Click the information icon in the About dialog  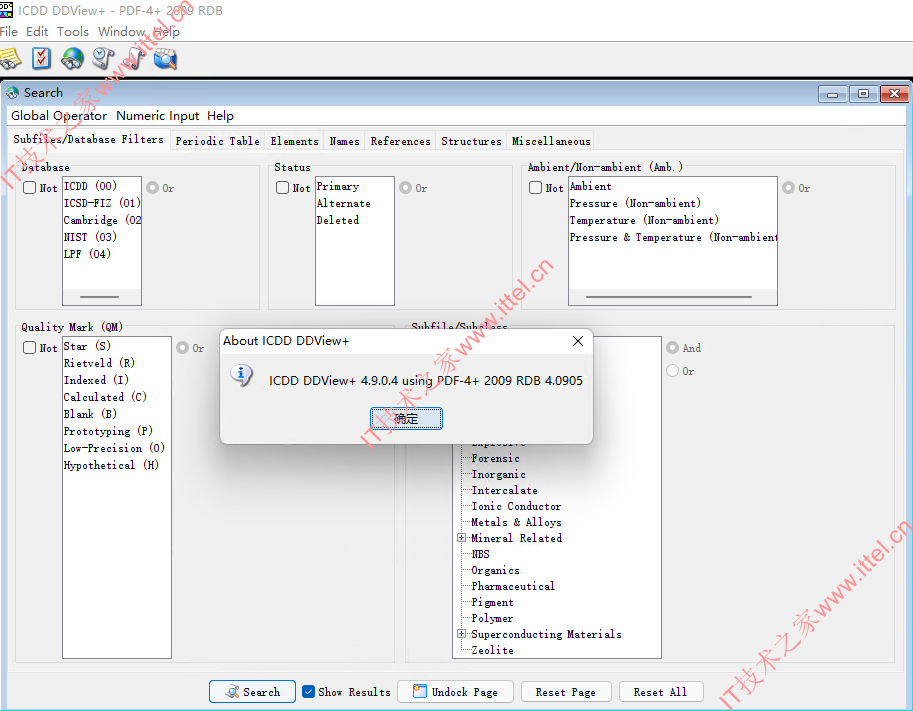click(241, 376)
